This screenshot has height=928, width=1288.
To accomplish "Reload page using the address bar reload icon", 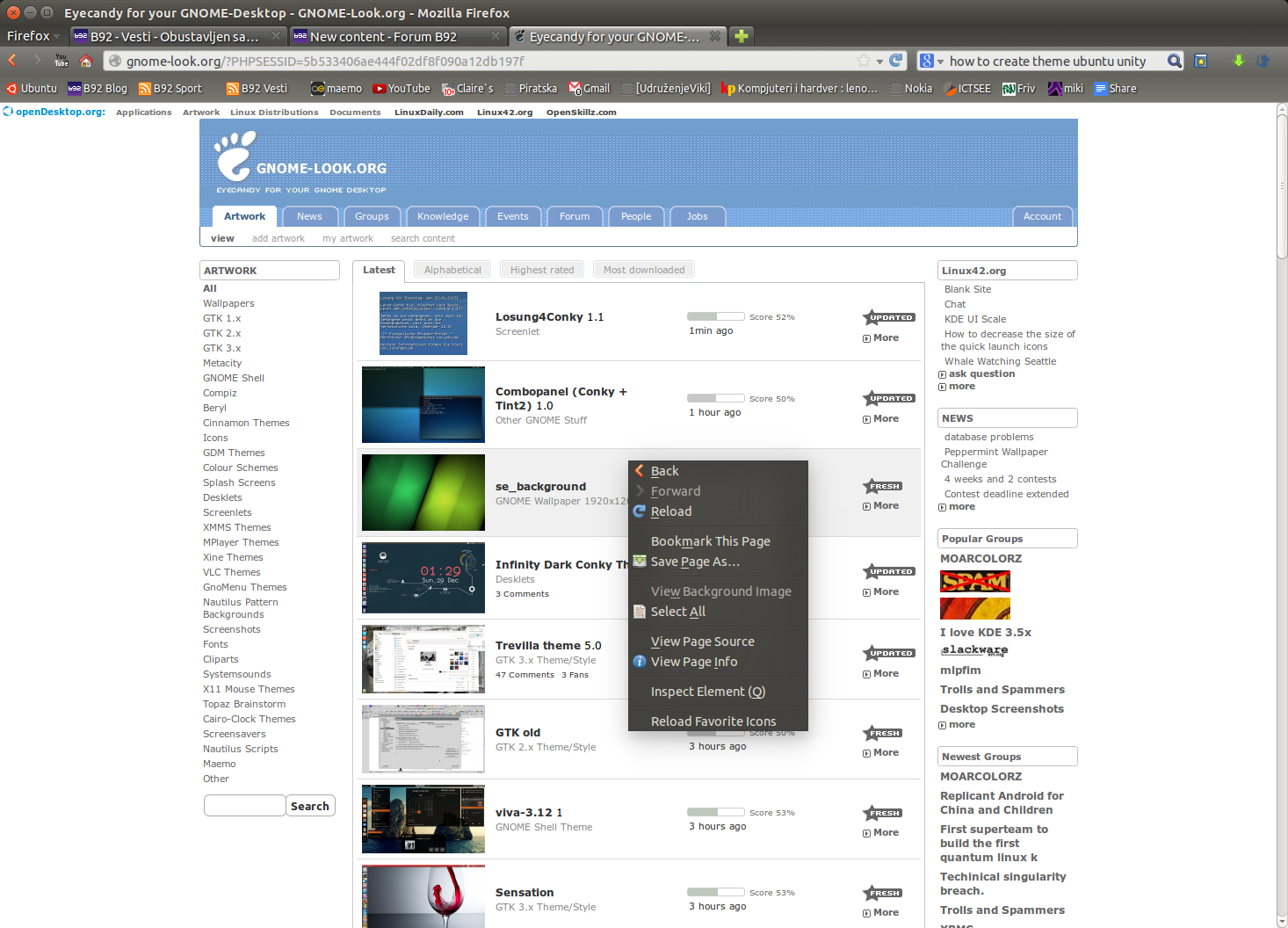I will click(x=895, y=61).
